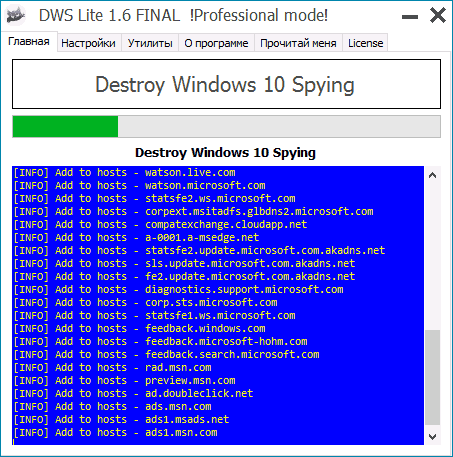
Task: Select the log line feedback.microsoft-hohm.com
Action: pos(160,342)
